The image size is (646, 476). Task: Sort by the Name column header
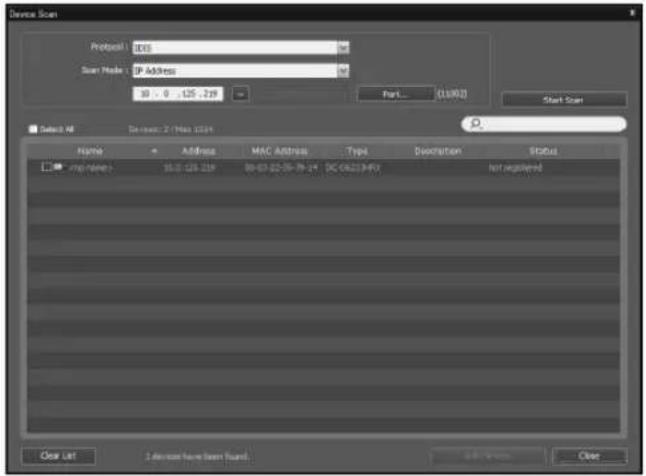point(90,151)
